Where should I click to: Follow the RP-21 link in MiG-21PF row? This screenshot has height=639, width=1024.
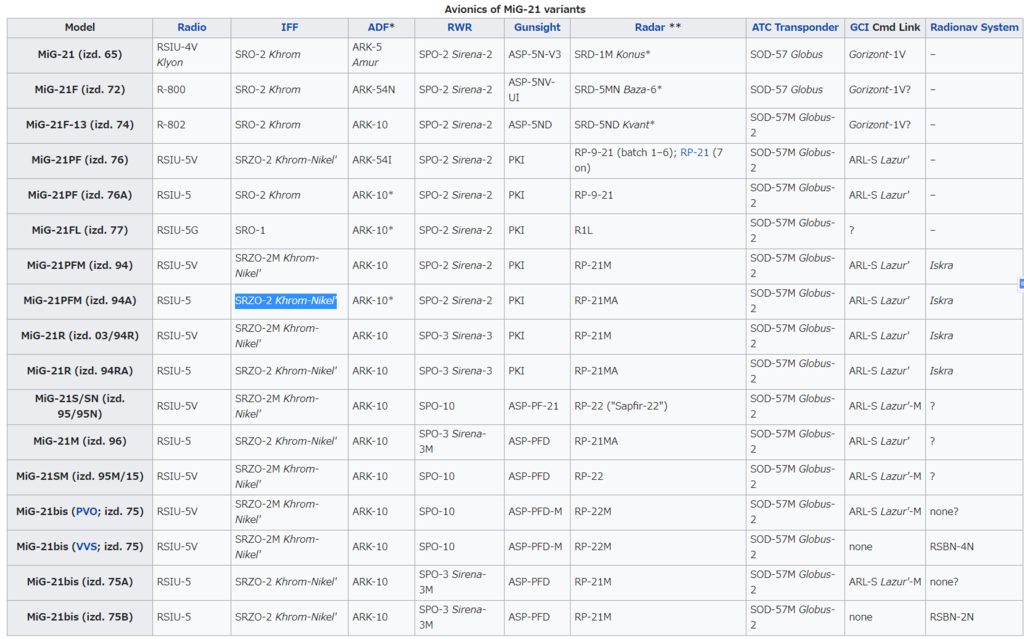(694, 153)
